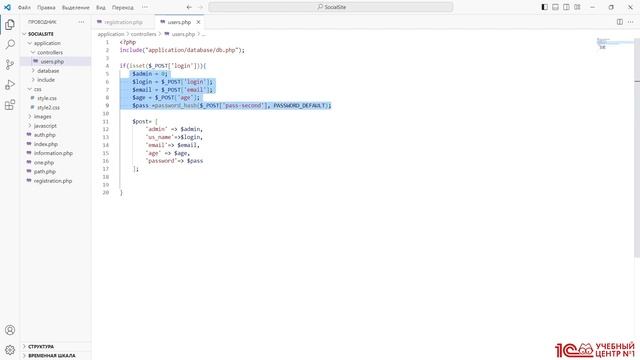Open the Выделение menu
Image resolution: width=640 pixels, height=360 pixels.
coord(76,7)
